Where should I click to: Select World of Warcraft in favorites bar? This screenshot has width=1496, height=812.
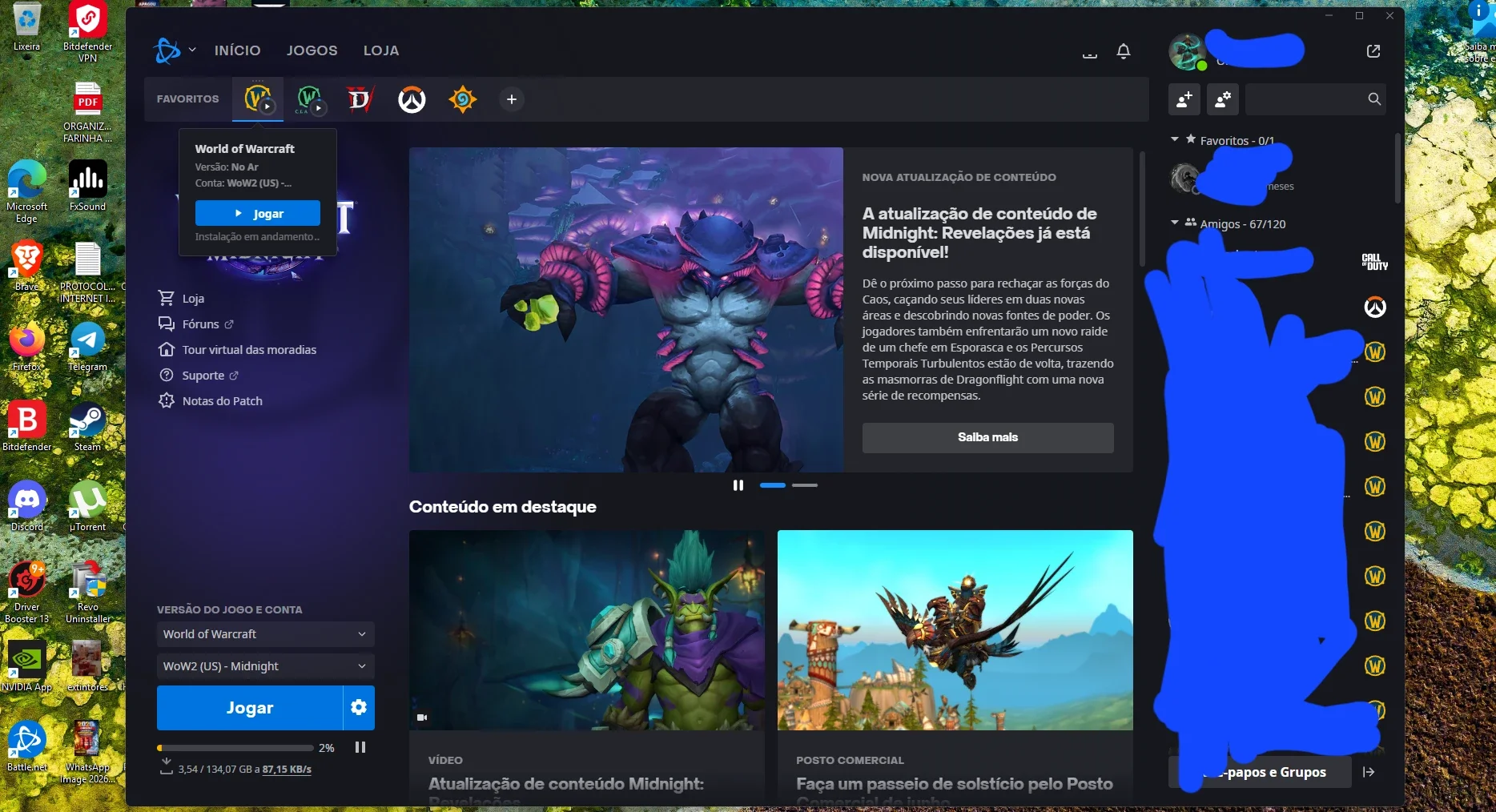coord(258,99)
